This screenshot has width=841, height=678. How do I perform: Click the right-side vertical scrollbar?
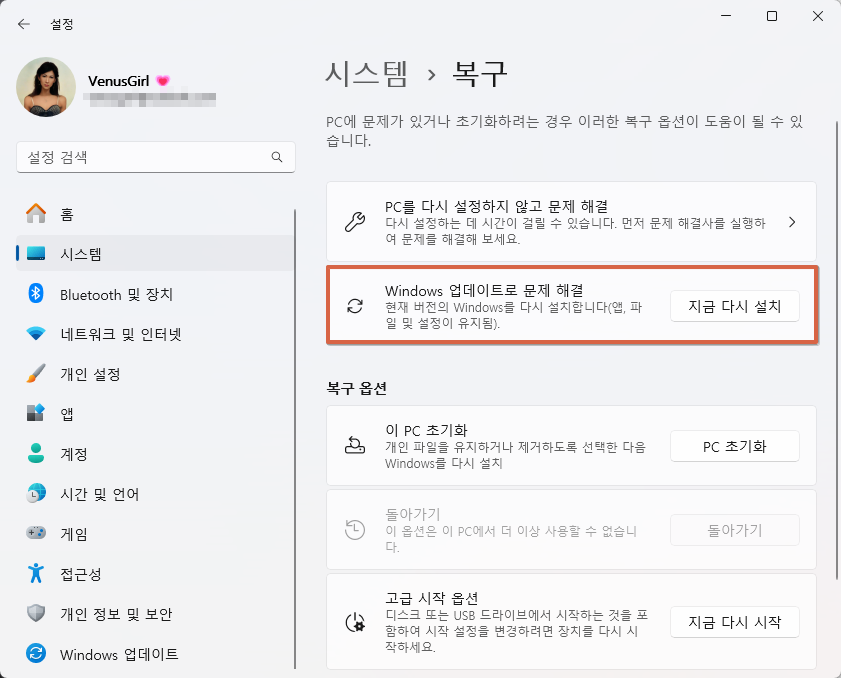pyautogui.click(x=836, y=350)
